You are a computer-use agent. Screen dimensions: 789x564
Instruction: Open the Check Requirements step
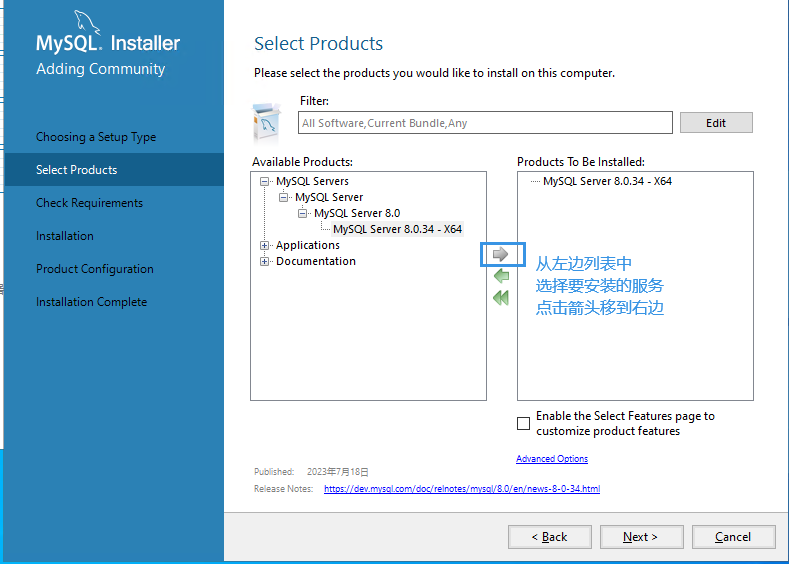click(x=90, y=203)
